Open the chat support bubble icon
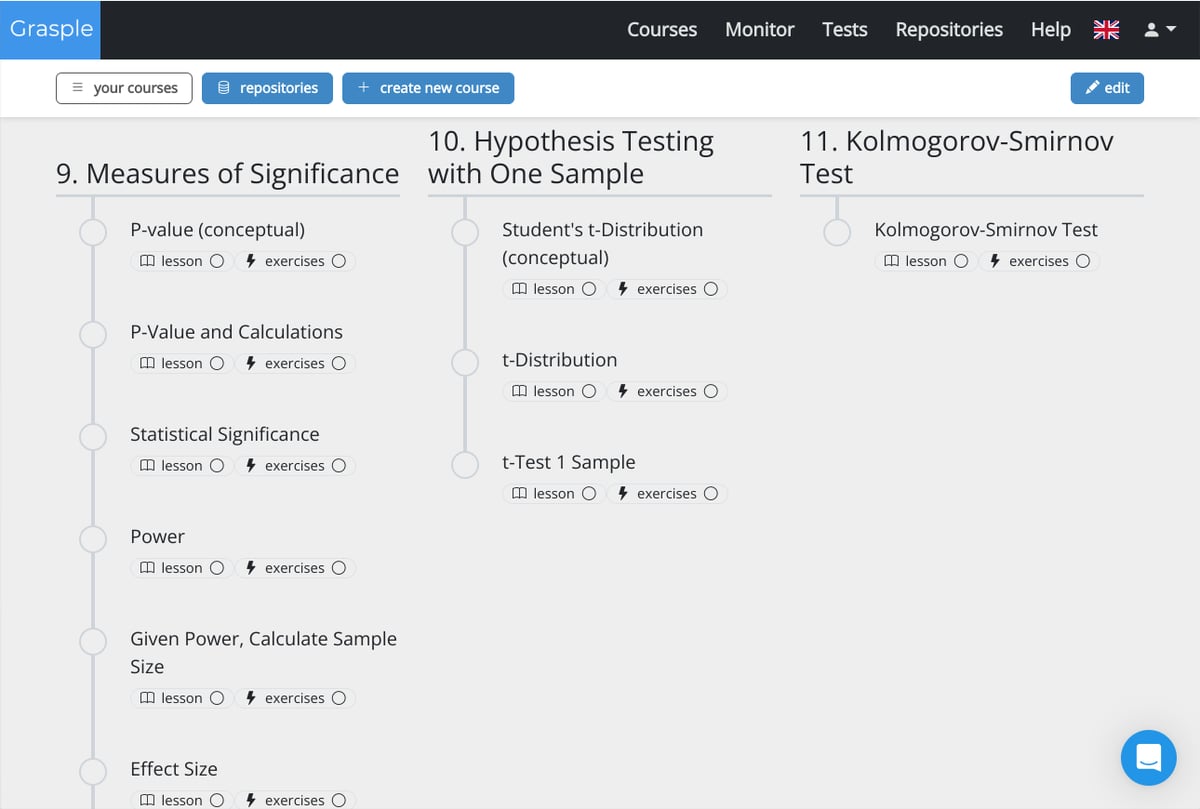Image resolution: width=1200 pixels, height=809 pixels. (x=1148, y=757)
